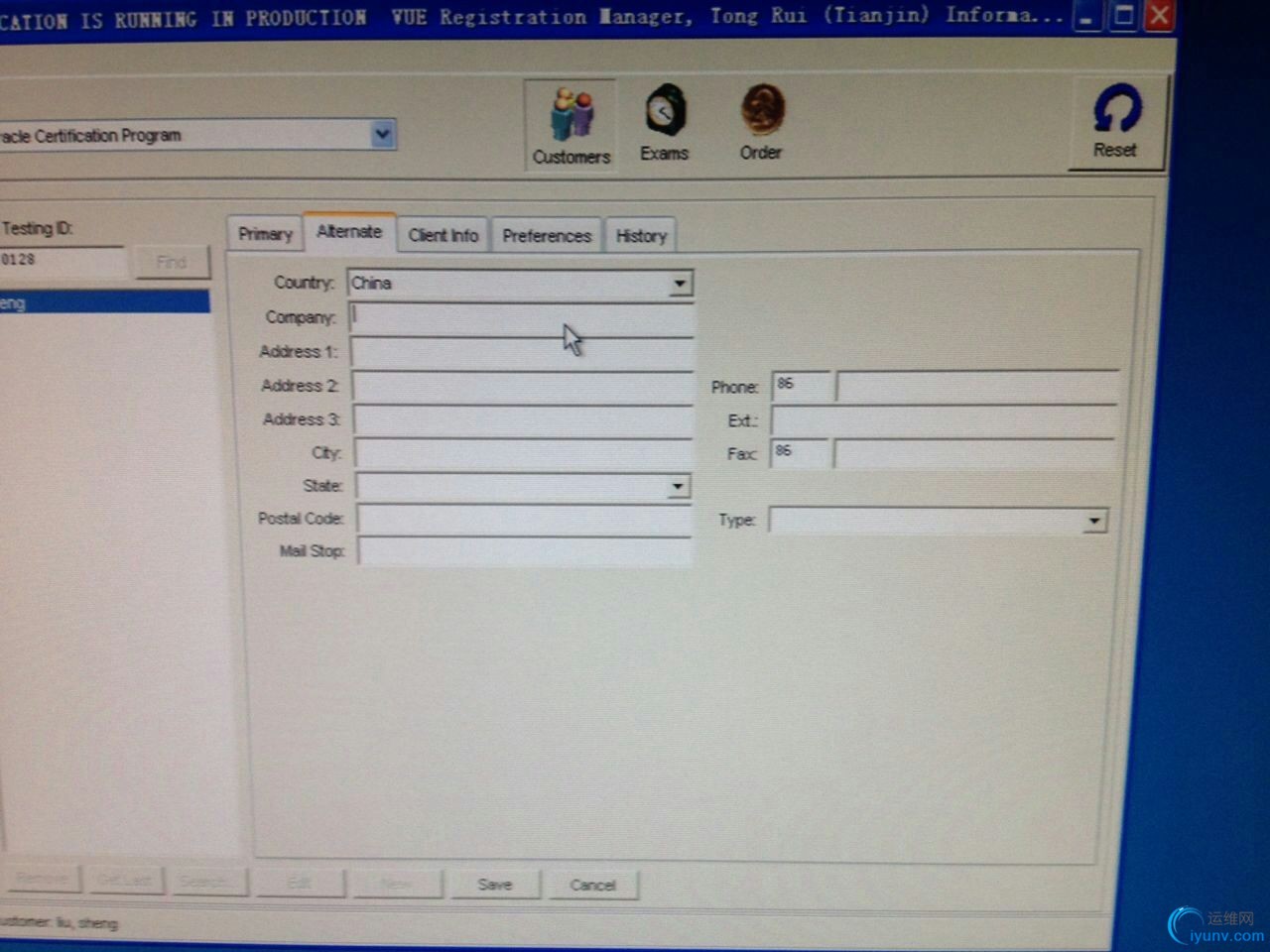Click the Reset arrow icon
Image resolution: width=1270 pixels, height=952 pixels.
[1116, 122]
